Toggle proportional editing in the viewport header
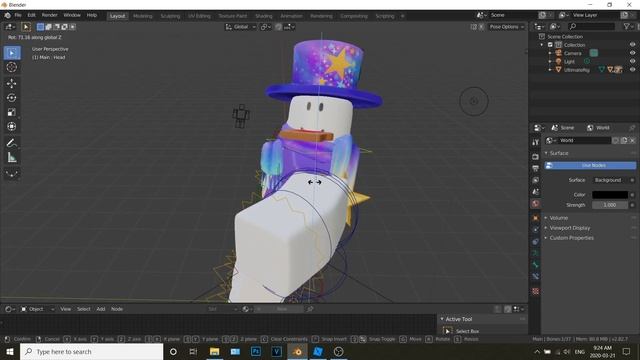640x360 pixels. coord(278,27)
